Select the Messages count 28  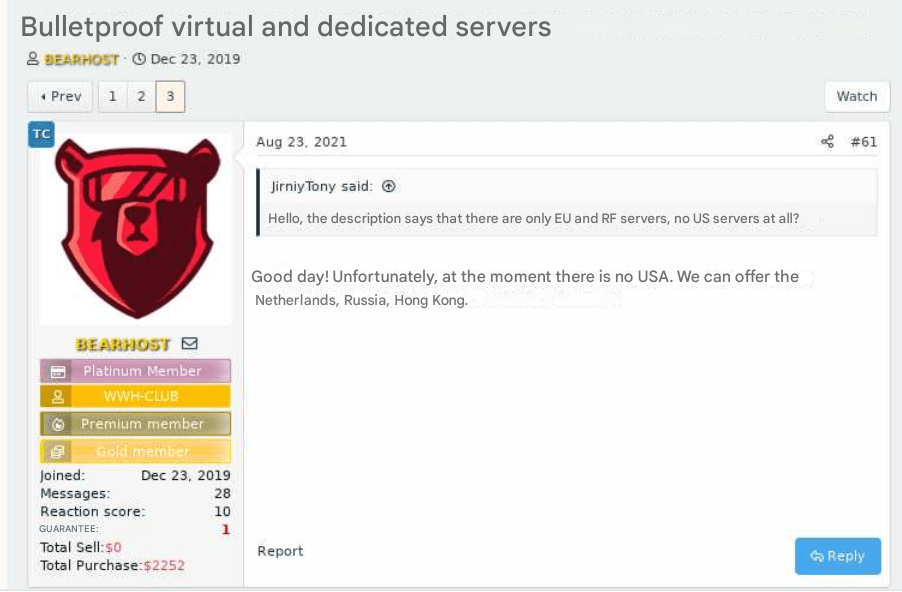pos(222,494)
